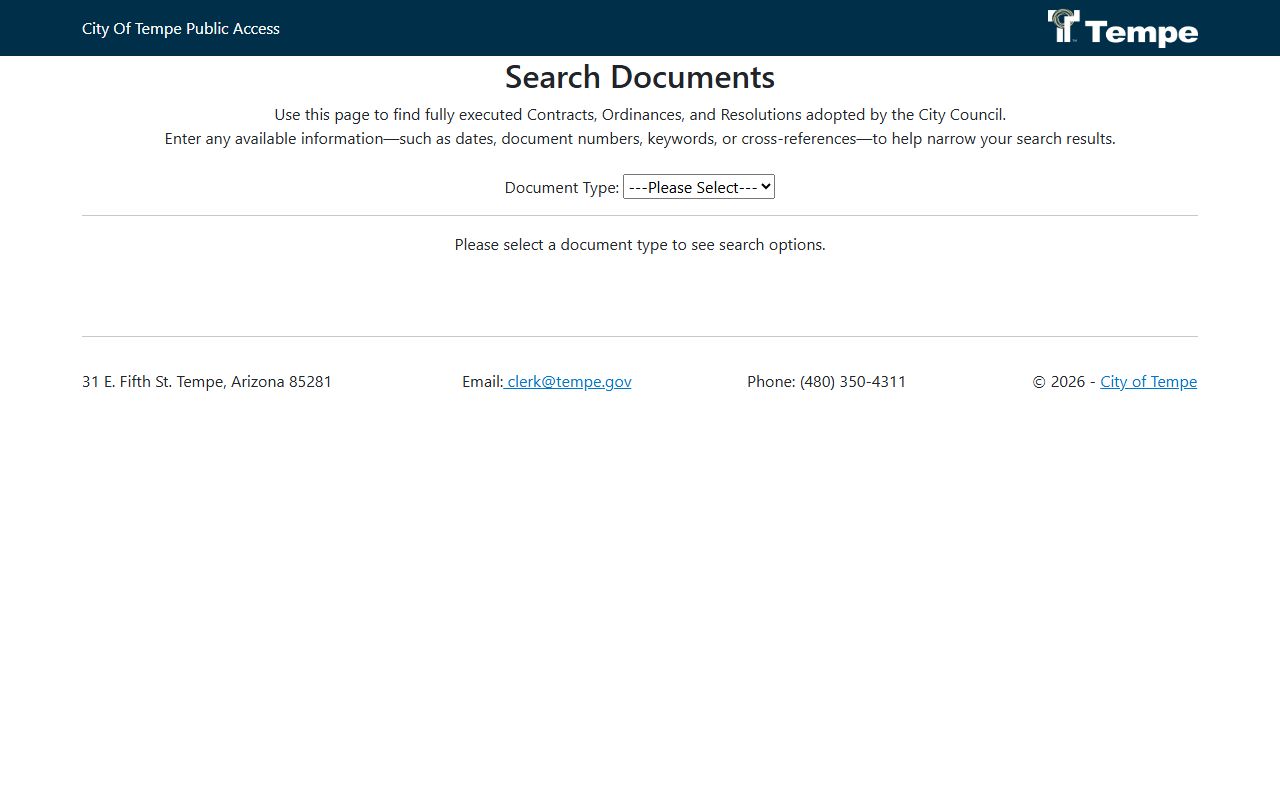Click the Tempe logo in header
1280x800 pixels.
(1122, 28)
